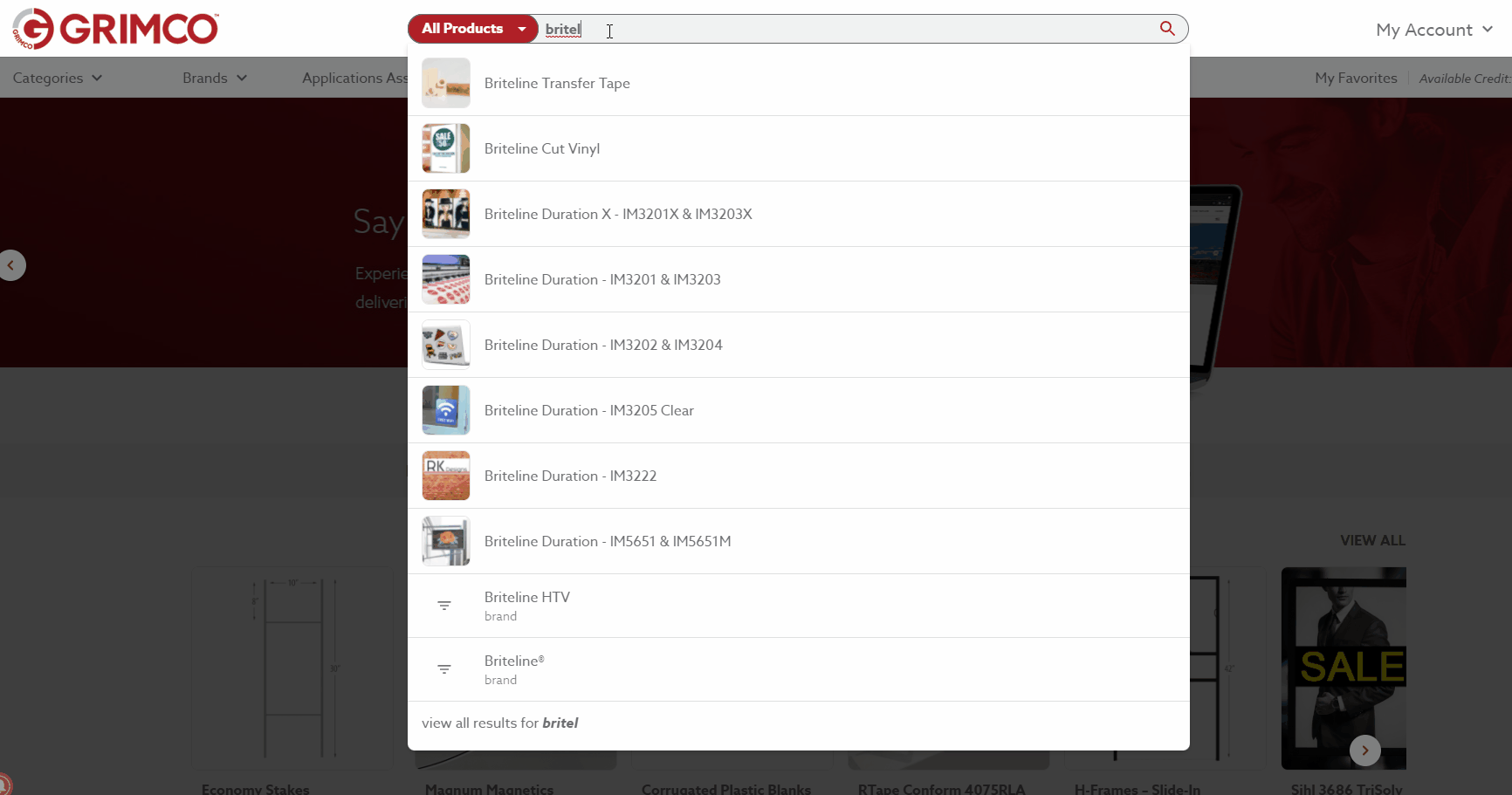Select Briteline Duration - IM3205 Clear suggestion
This screenshot has height=795, width=1512.
588,410
